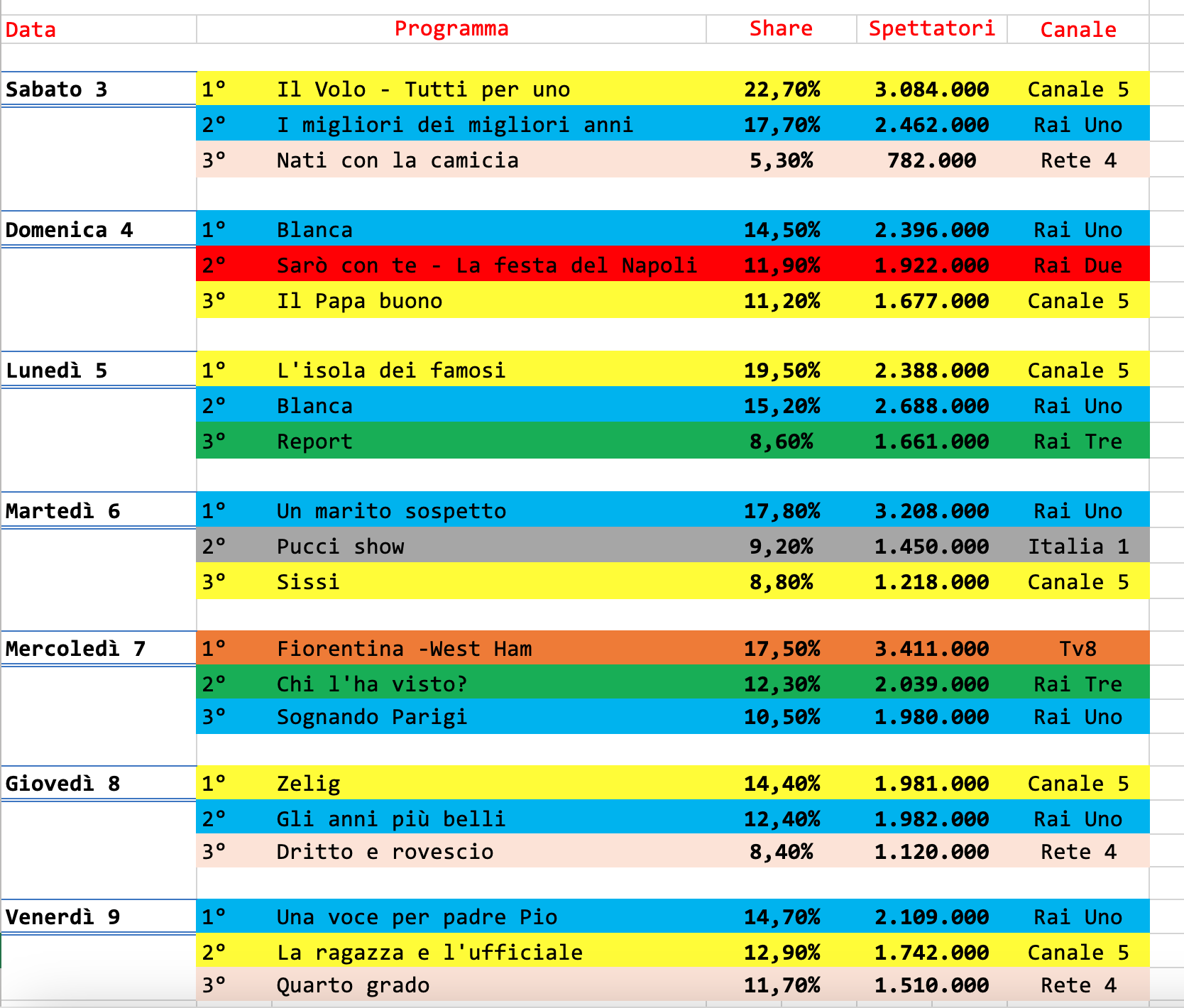Select the 3.411.000 viewers cell
This screenshot has width=1184, height=1008.
click(931, 649)
